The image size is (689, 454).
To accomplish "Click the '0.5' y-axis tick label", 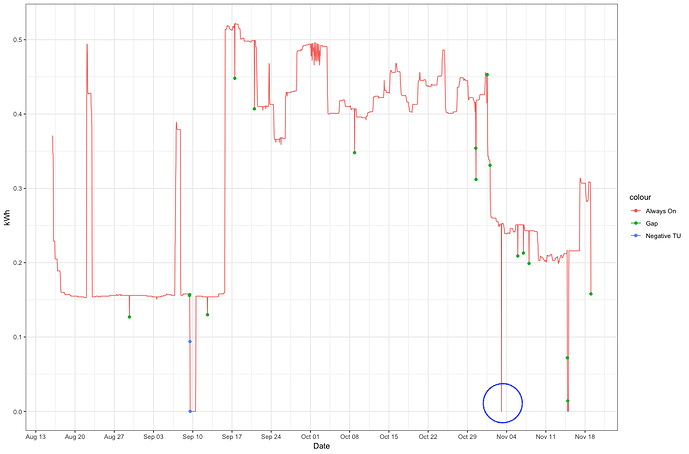I will click(18, 40).
